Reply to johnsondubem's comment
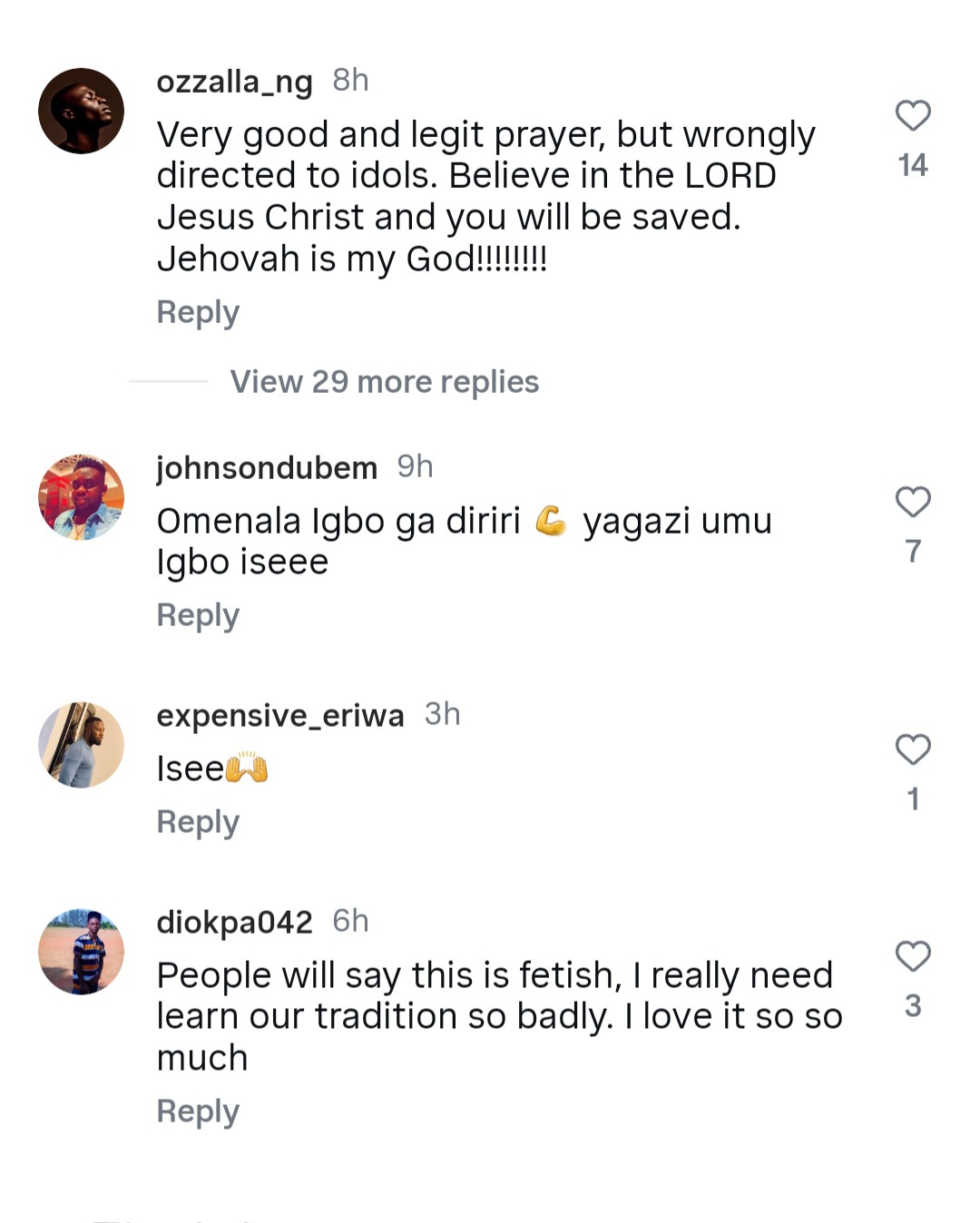Image resolution: width=980 pixels, height=1223 pixels. tap(198, 615)
